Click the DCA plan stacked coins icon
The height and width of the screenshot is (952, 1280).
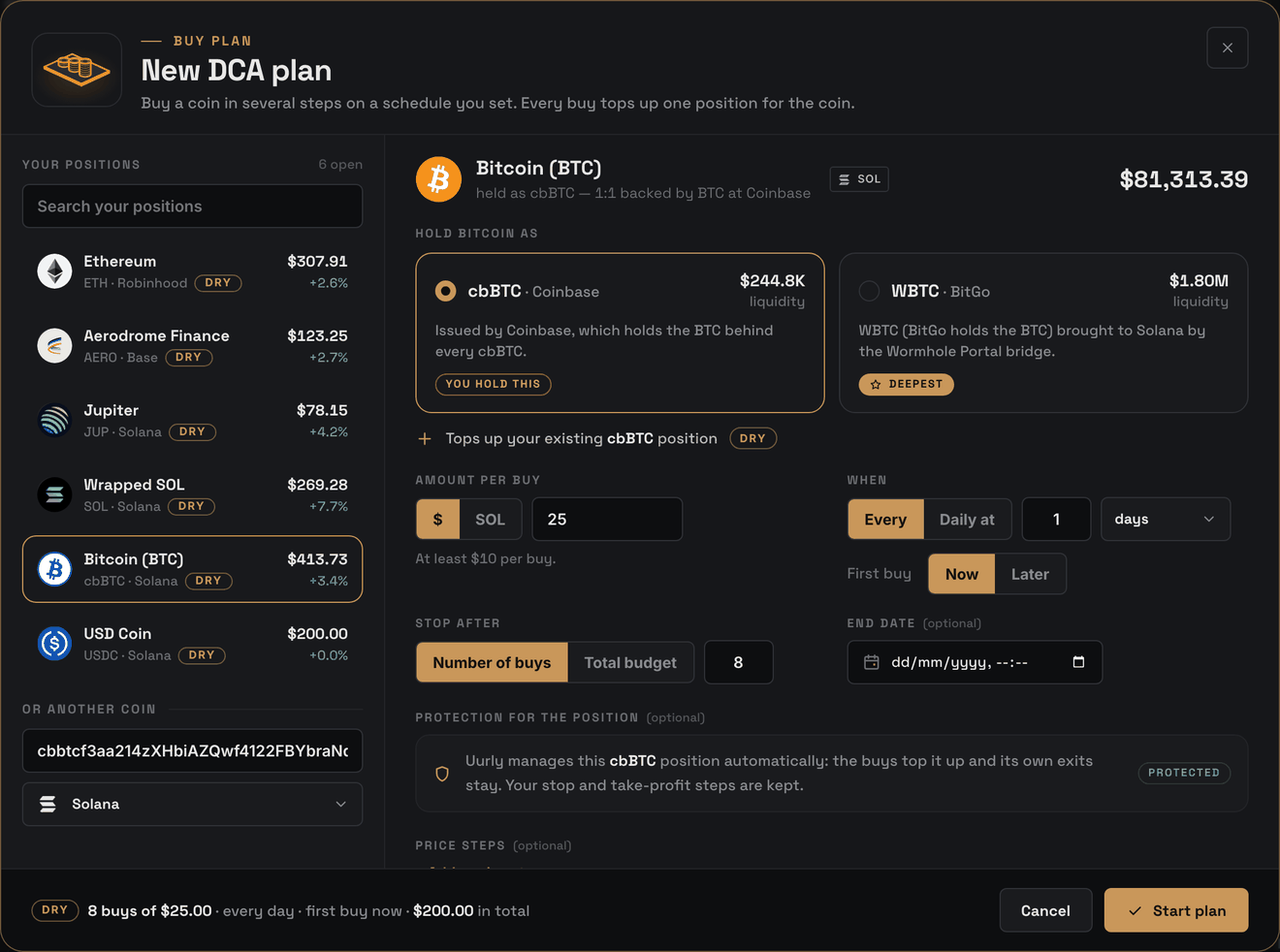(77, 70)
